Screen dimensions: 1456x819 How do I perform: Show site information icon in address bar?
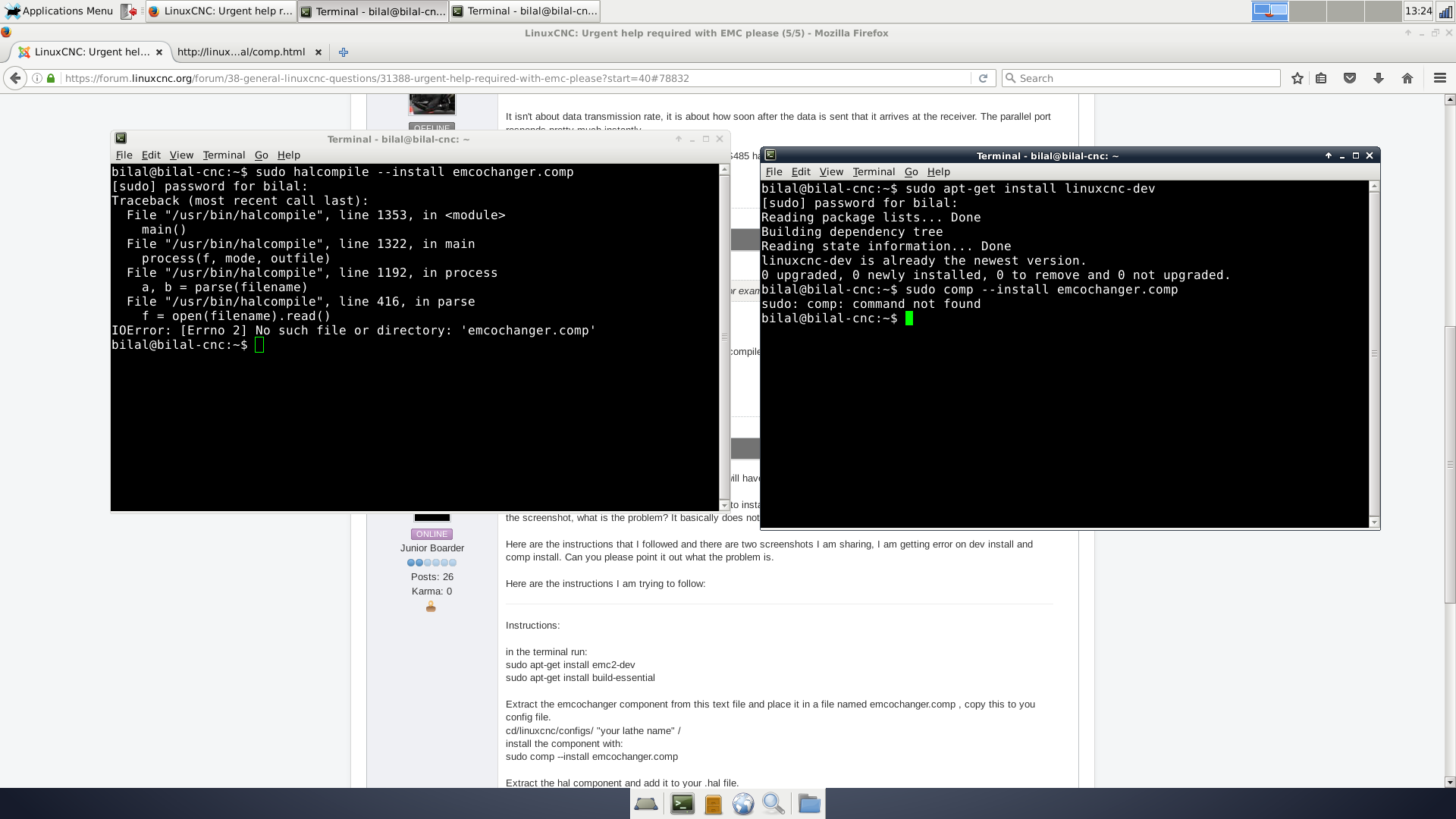(x=37, y=78)
